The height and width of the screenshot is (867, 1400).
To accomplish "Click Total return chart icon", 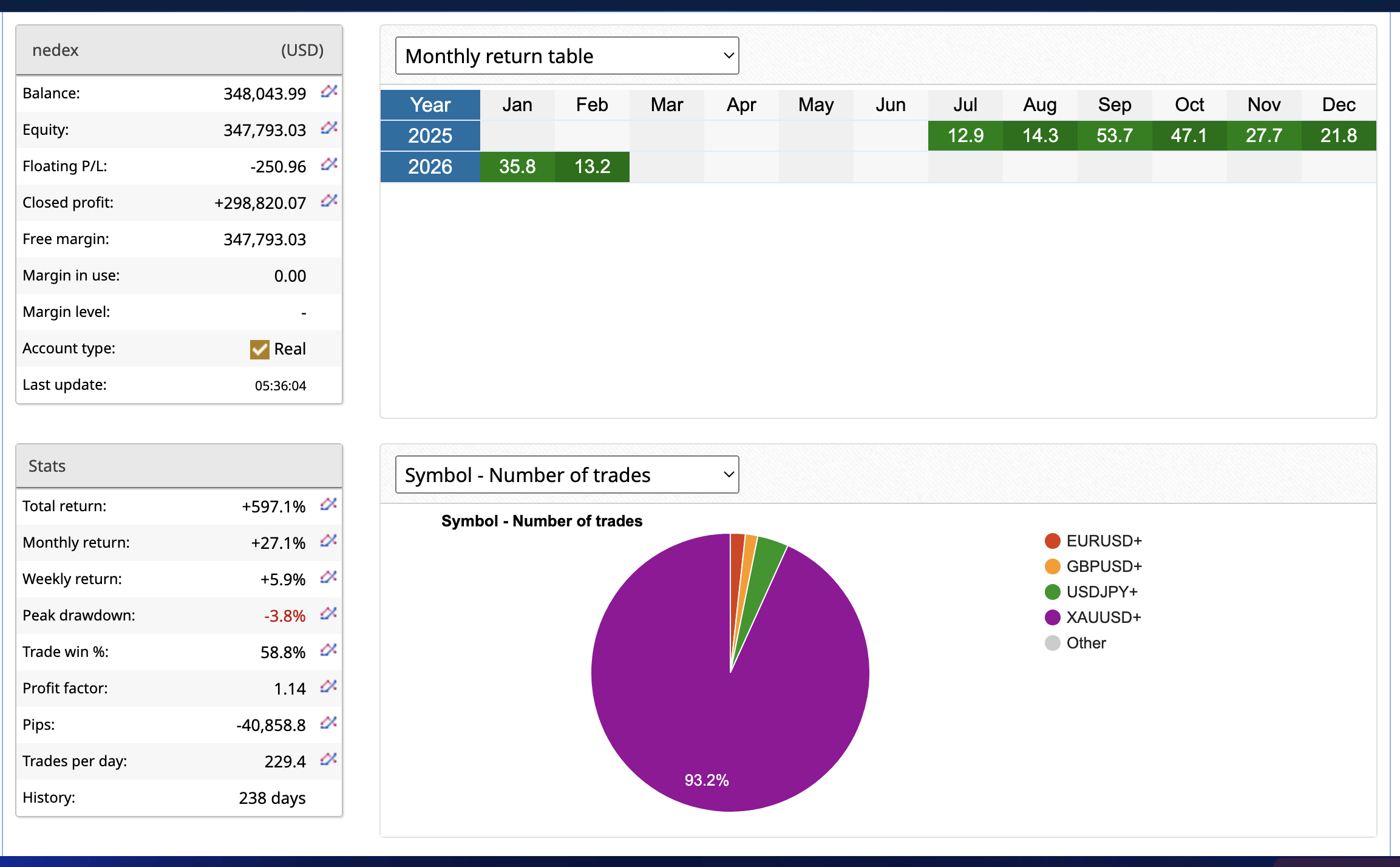I will [328, 505].
